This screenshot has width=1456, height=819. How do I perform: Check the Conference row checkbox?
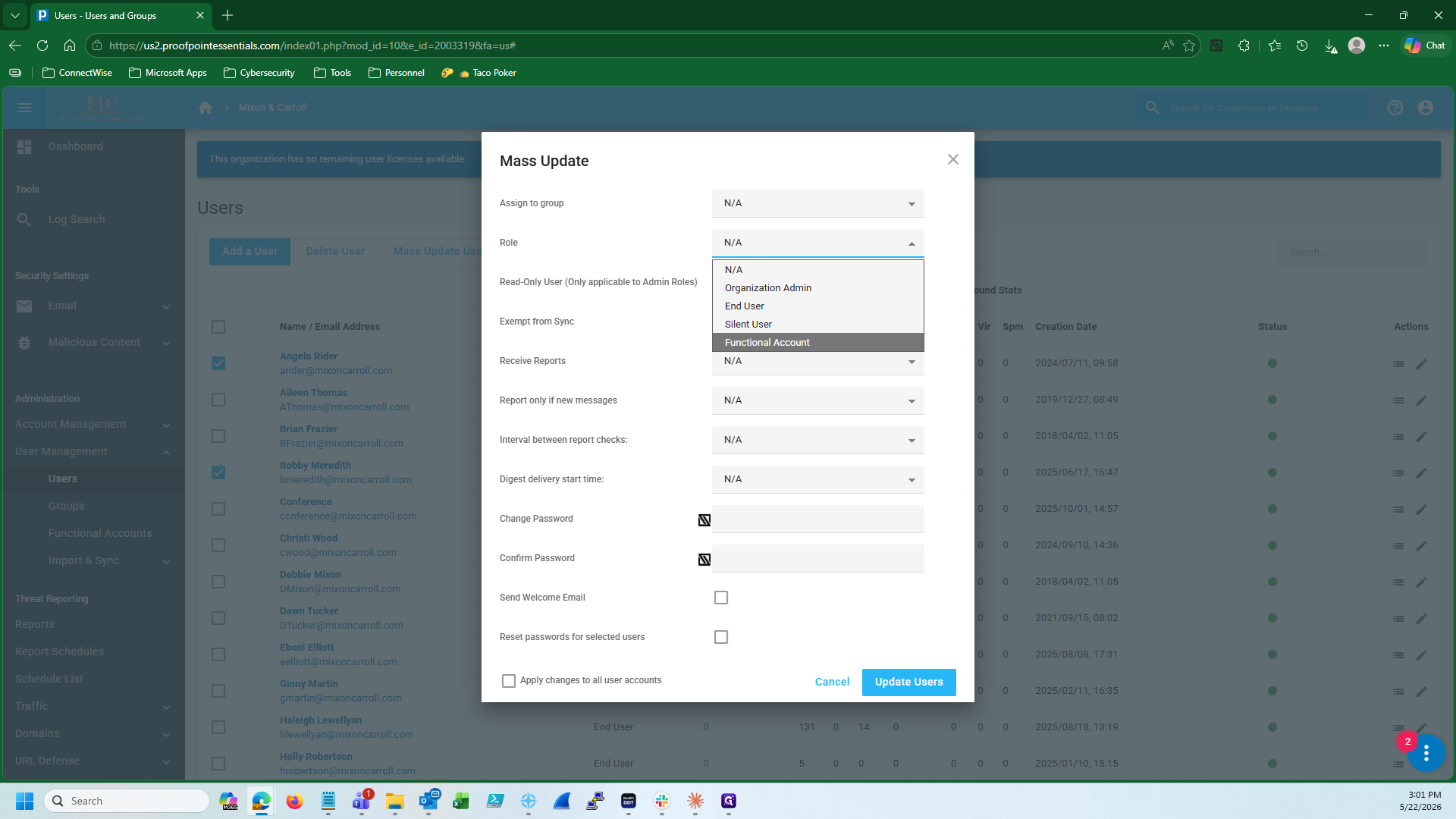coord(218,509)
